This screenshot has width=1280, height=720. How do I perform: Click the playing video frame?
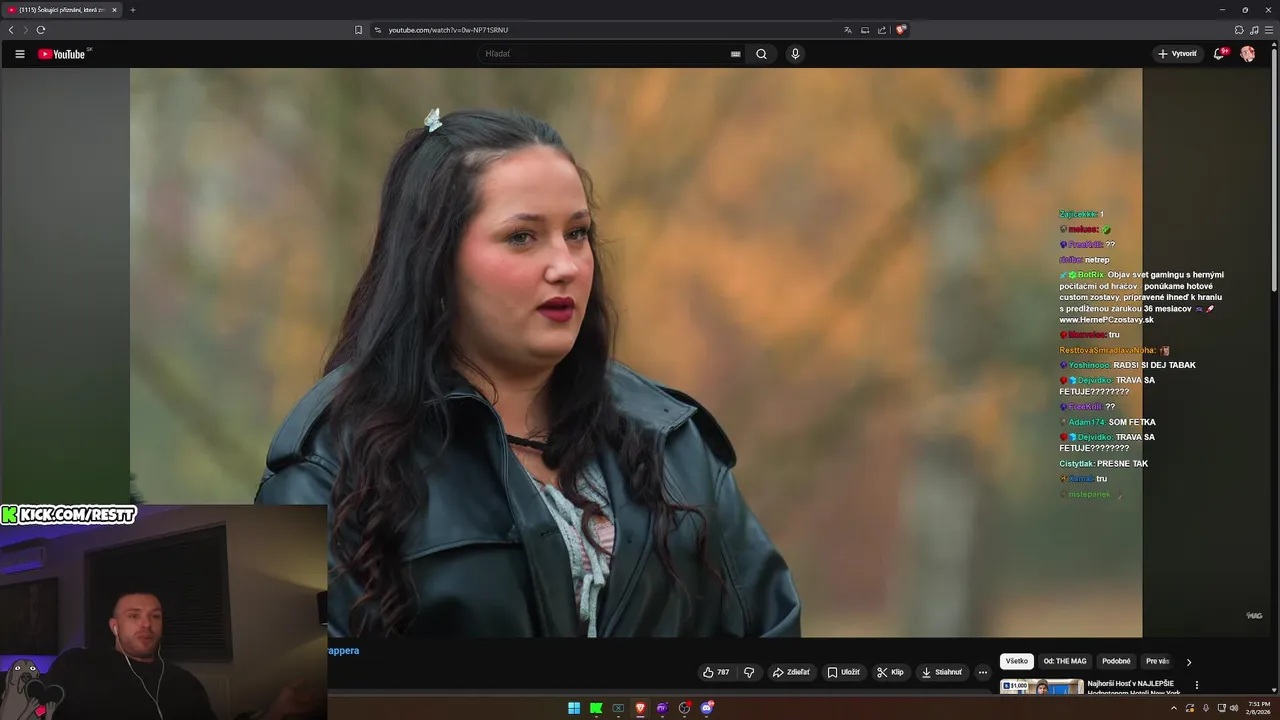pos(636,352)
